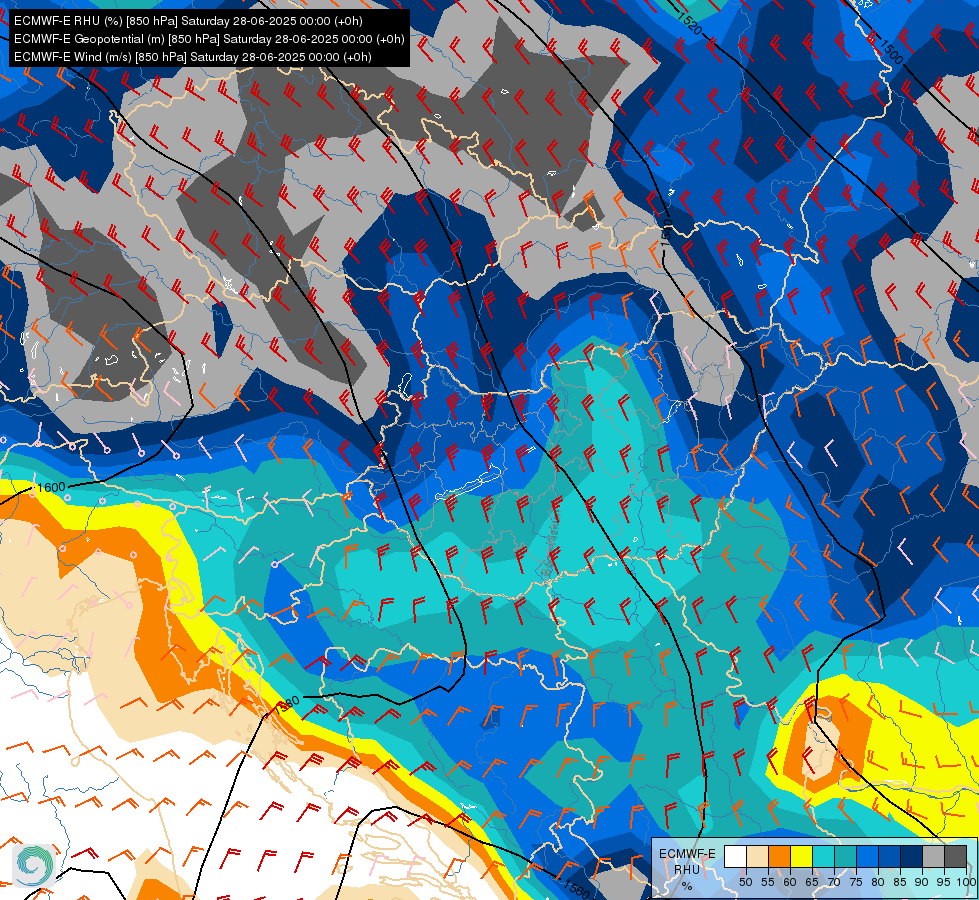
Task: Click legend tick value '95'
Action: pos(943,882)
